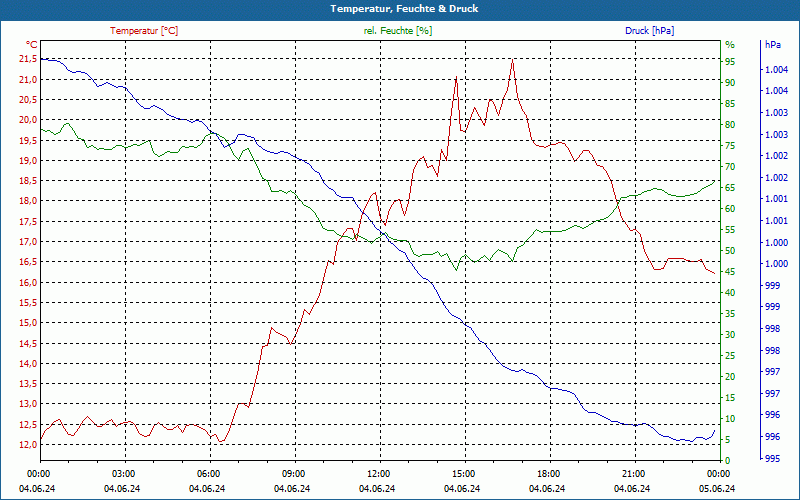
Task: Click the '13,5' temperature axis value
Action: [28, 384]
